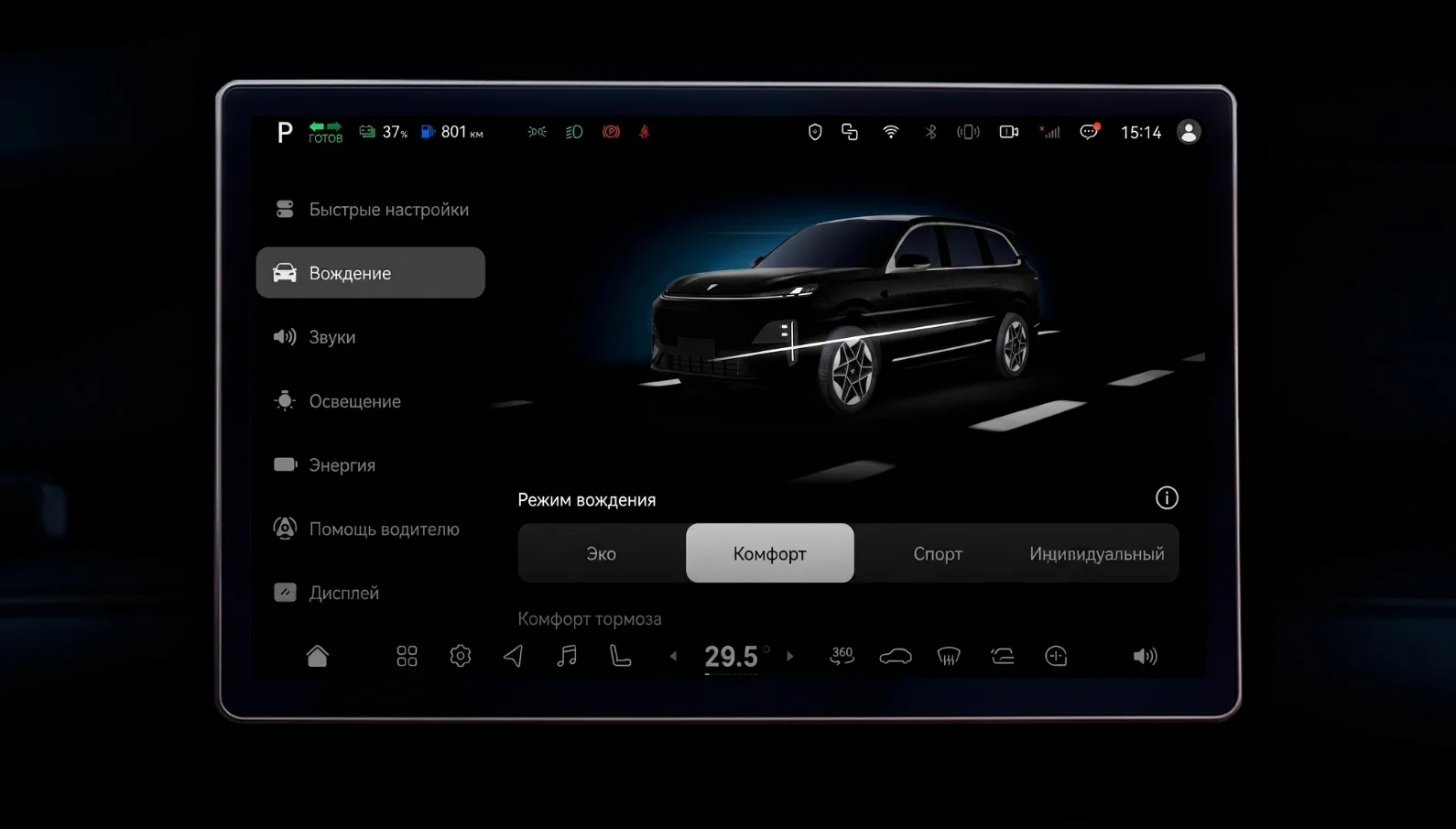Open the apps grid icon
The height and width of the screenshot is (829, 1456).
click(407, 656)
